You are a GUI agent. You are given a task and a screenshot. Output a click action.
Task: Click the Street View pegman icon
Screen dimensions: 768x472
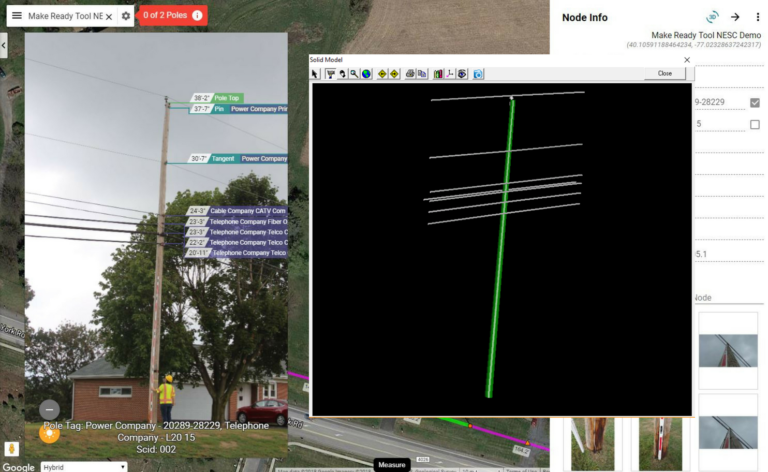click(x=11, y=448)
